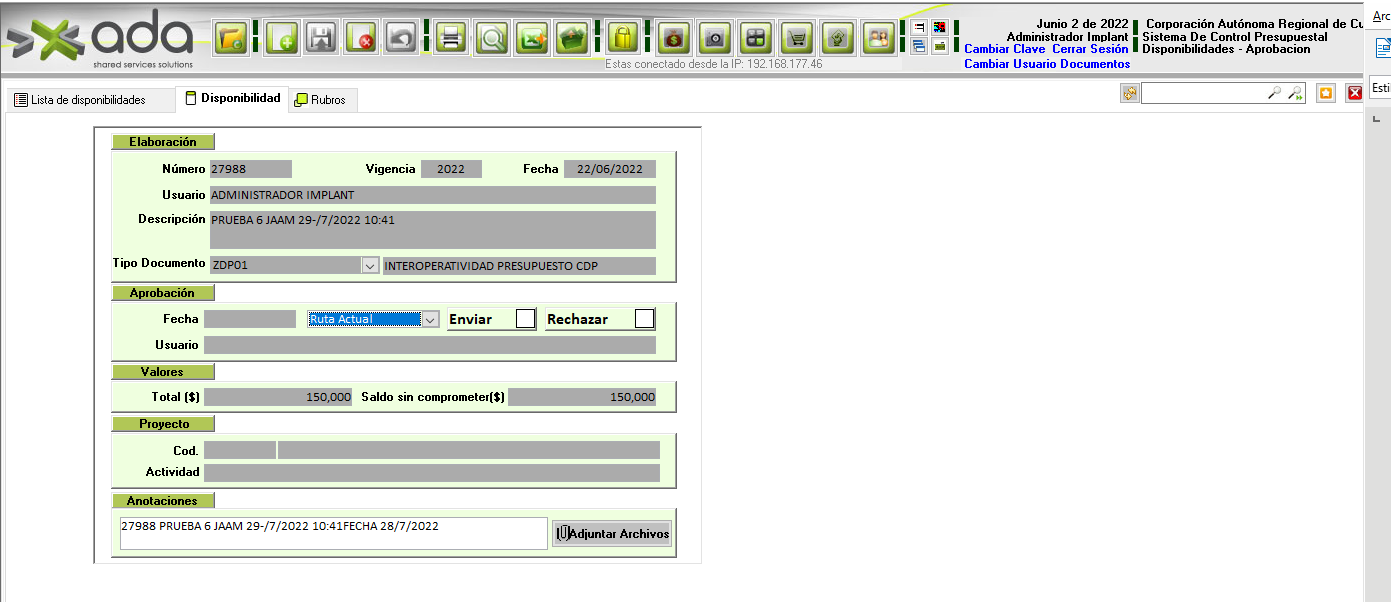Viewport: 1391px width, 602px height.
Task: Click the Descripción field
Action: 433,229
